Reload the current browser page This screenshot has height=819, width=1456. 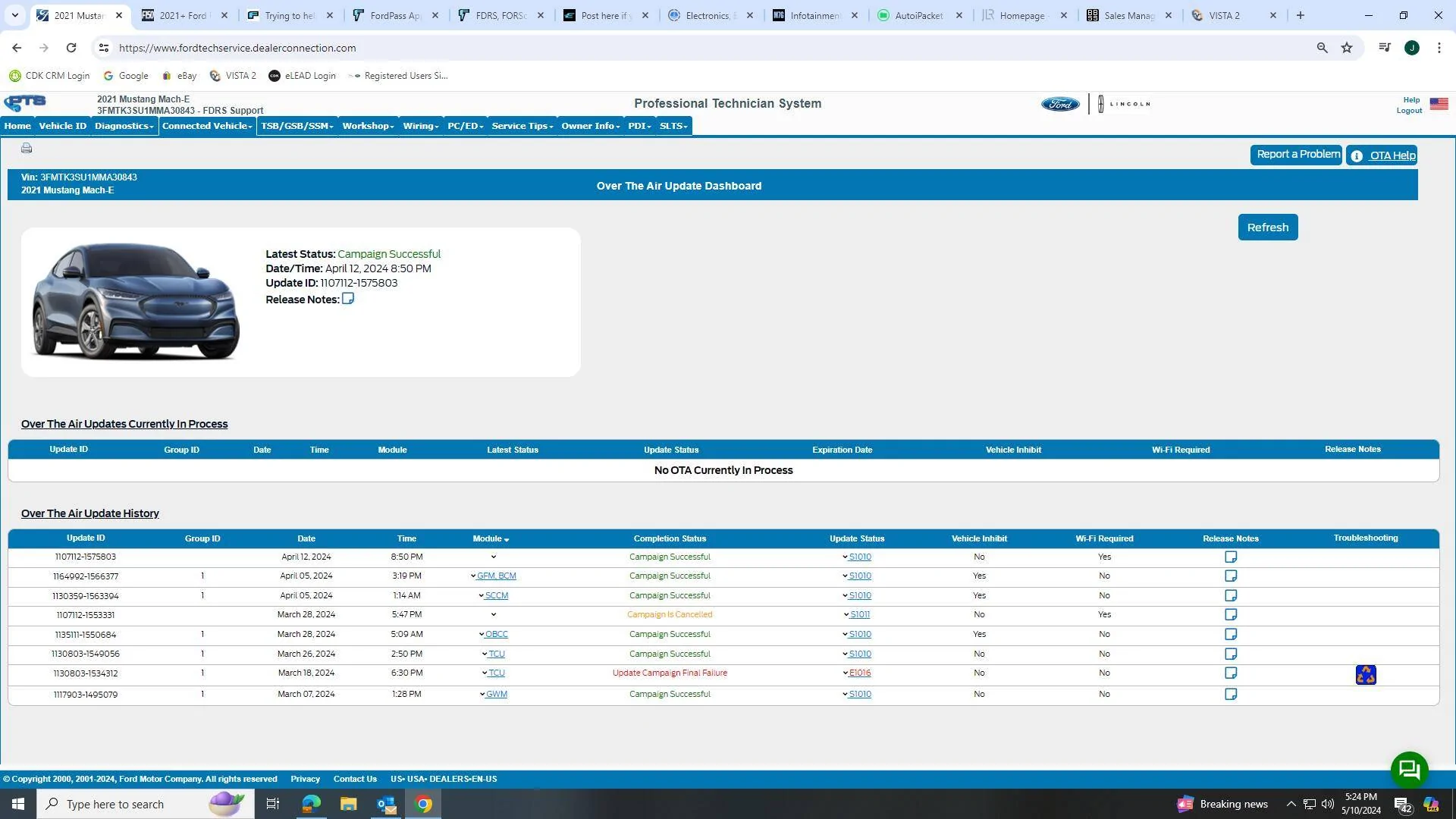71,48
